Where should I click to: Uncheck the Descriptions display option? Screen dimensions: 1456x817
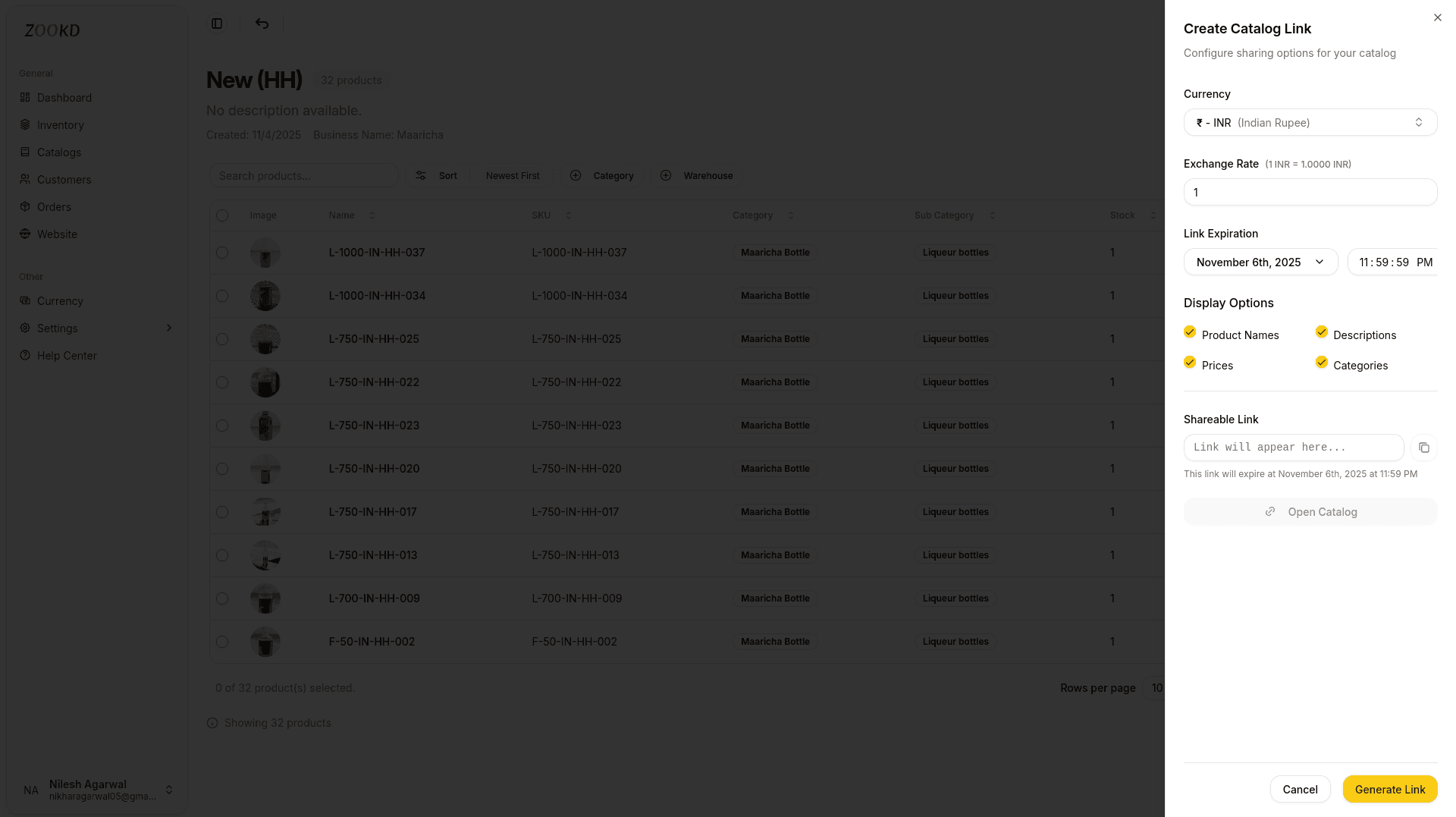coord(1322,332)
